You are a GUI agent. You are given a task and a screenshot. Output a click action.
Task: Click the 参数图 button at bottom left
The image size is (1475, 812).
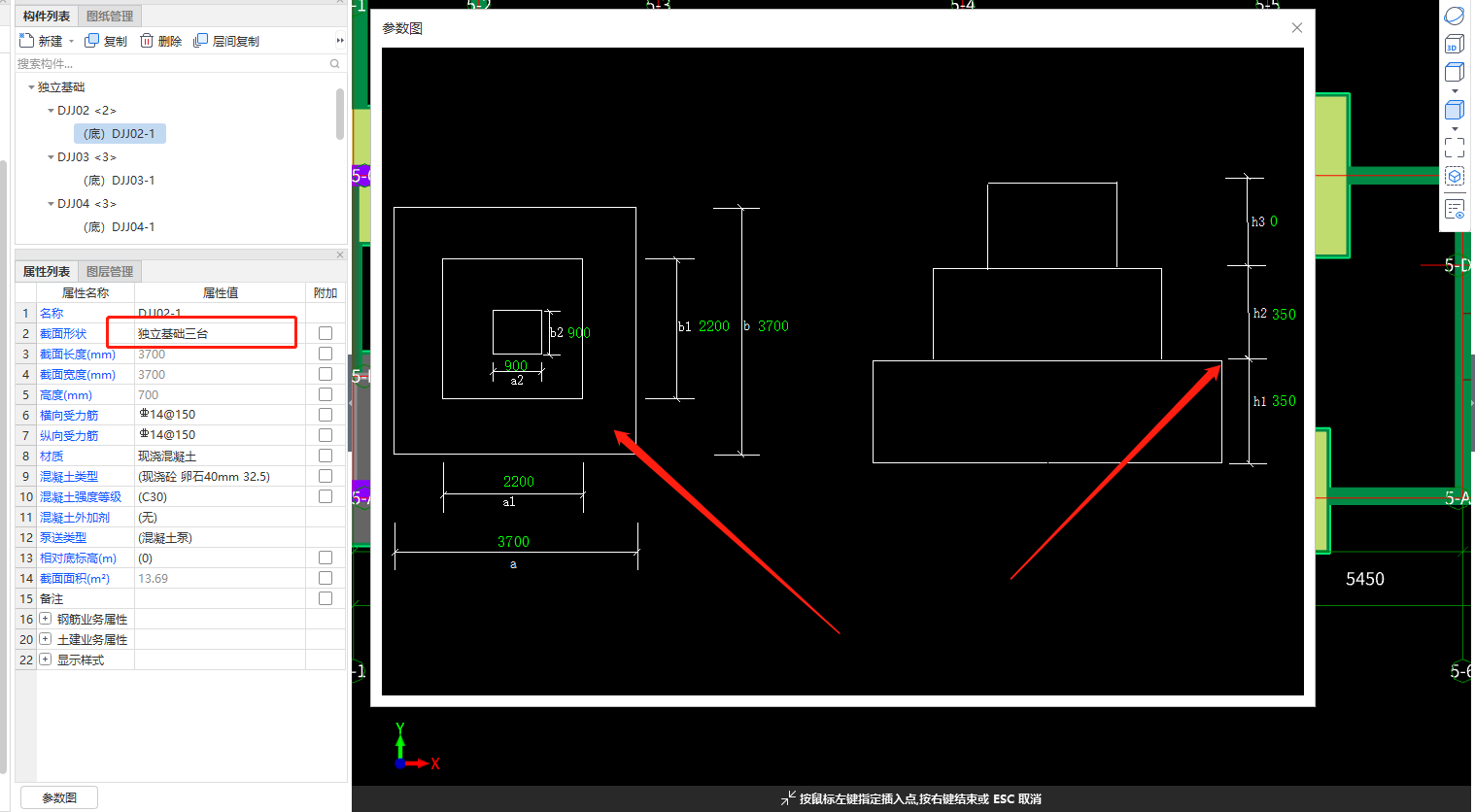(x=59, y=797)
